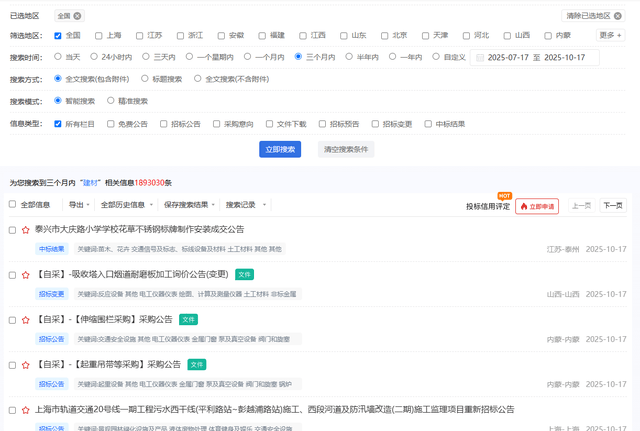Open the 导出 dropdown
Viewport: 640px width, 431px height.
coord(78,205)
